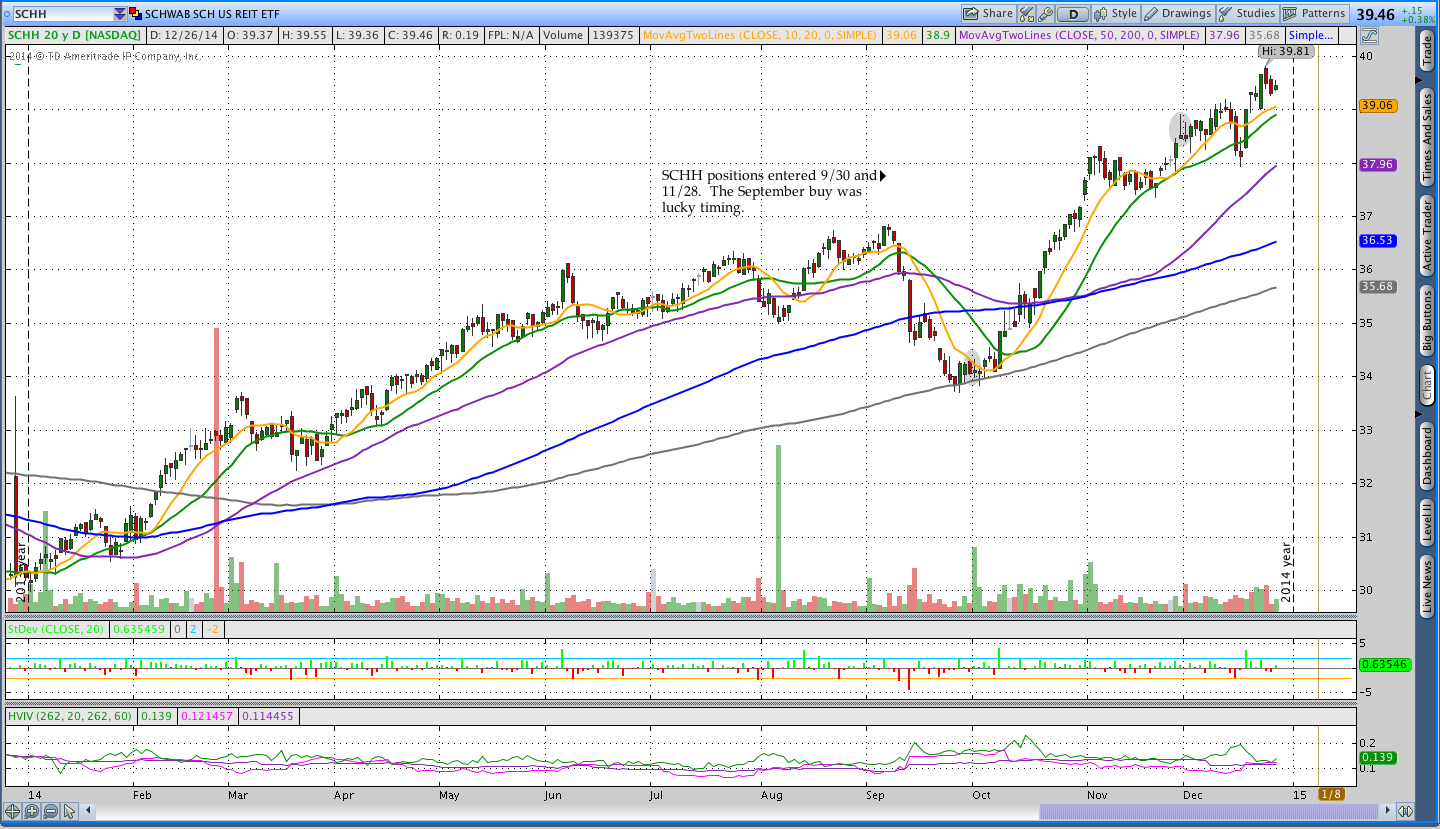This screenshot has height=829, width=1440.
Task: Click the StDev 0.635459 value field
Action: tap(140, 630)
